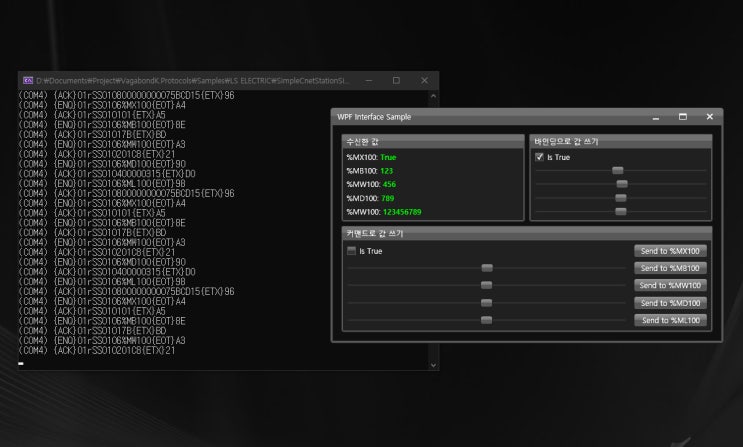The image size is (743, 447).
Task: Maximize the console window
Action: [x=396, y=80]
